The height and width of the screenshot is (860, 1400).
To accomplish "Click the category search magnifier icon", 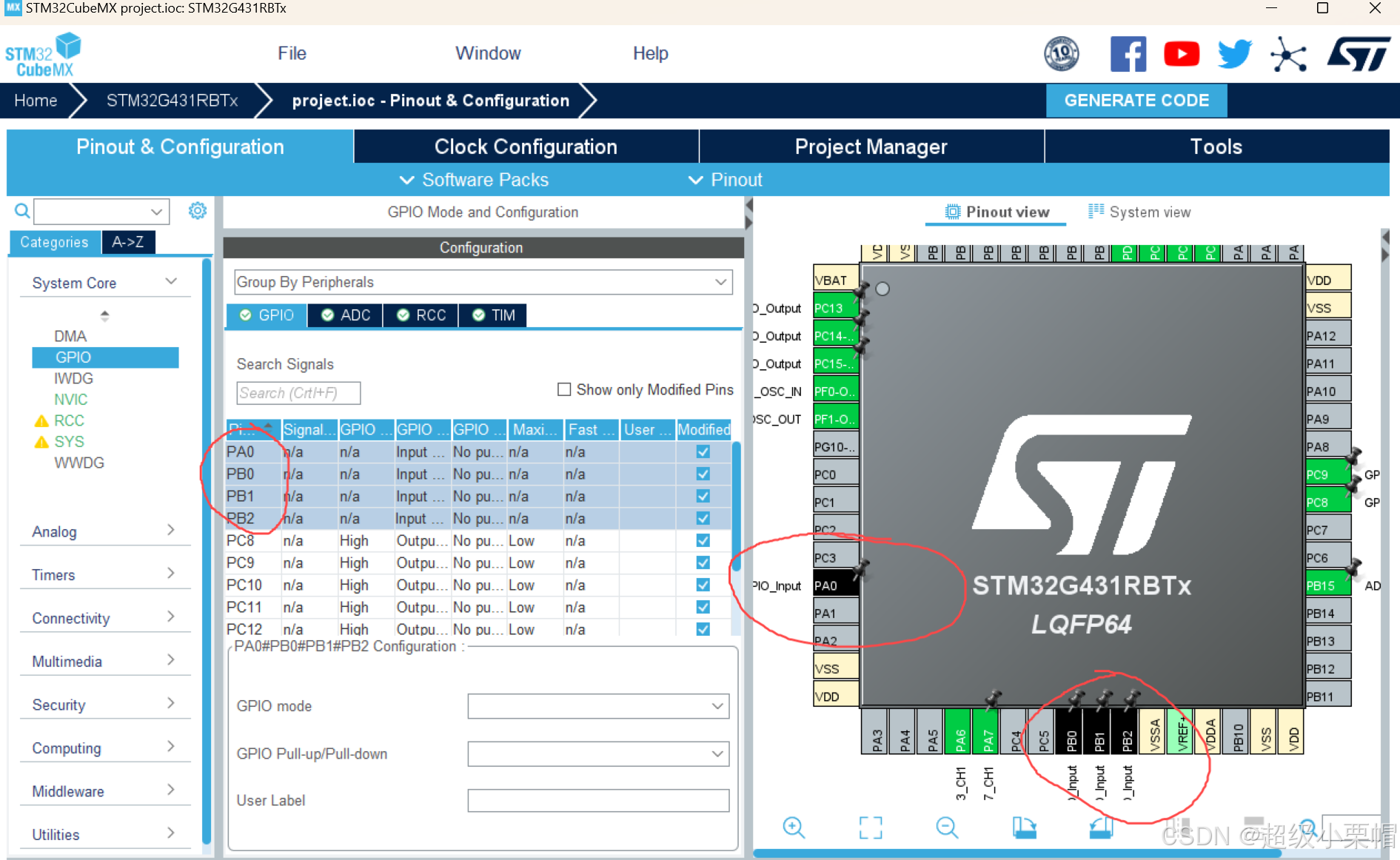I will pyautogui.click(x=22, y=211).
